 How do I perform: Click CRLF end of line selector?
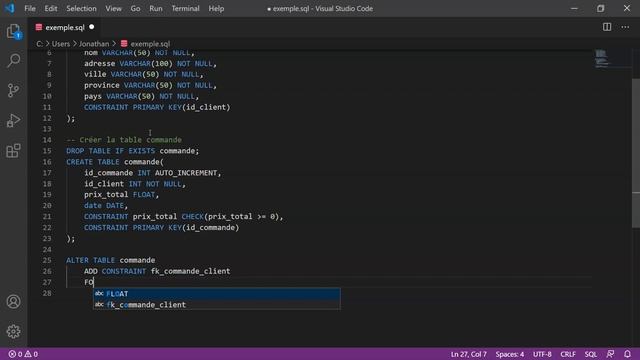(x=568, y=354)
